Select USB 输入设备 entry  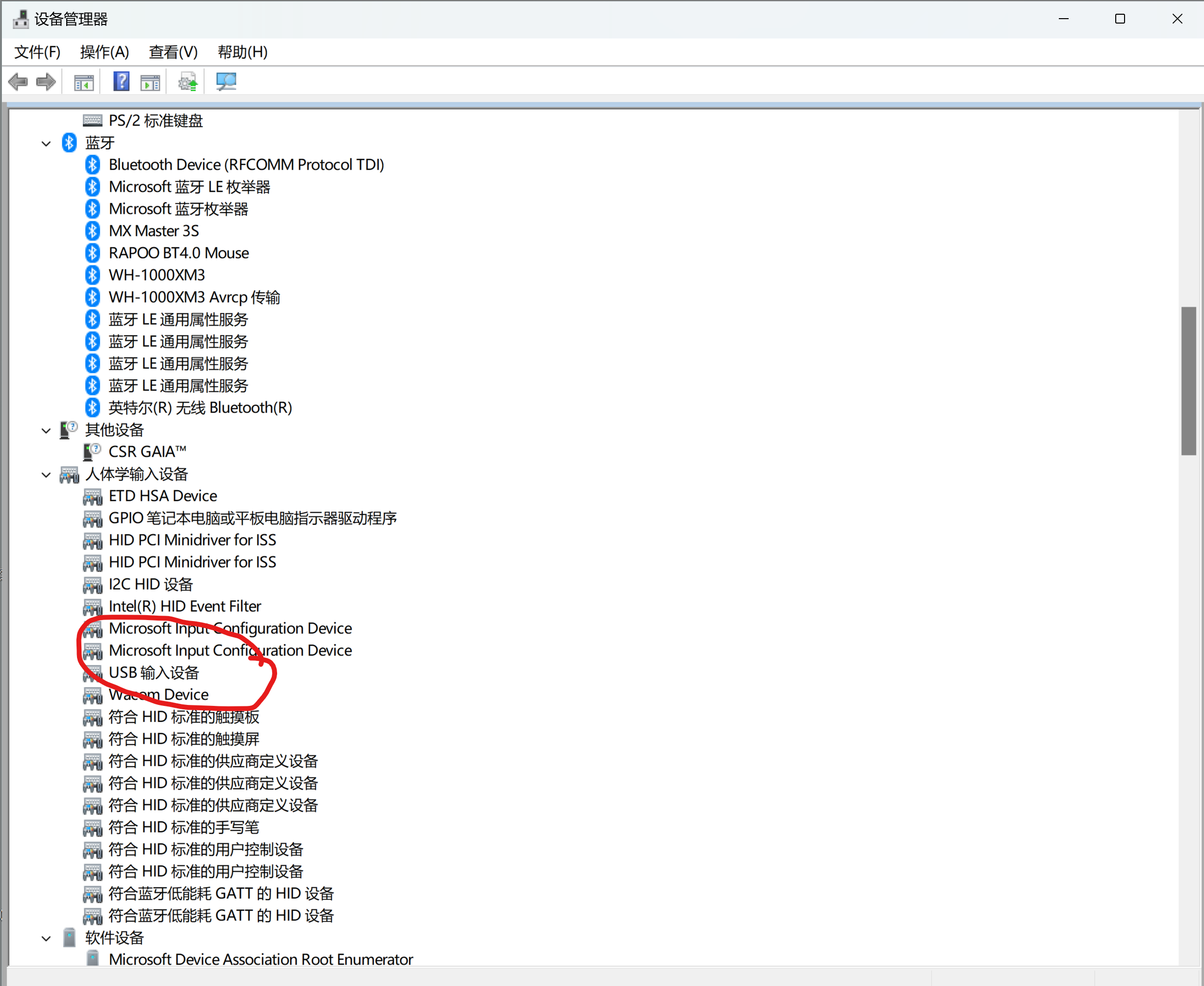(x=154, y=673)
